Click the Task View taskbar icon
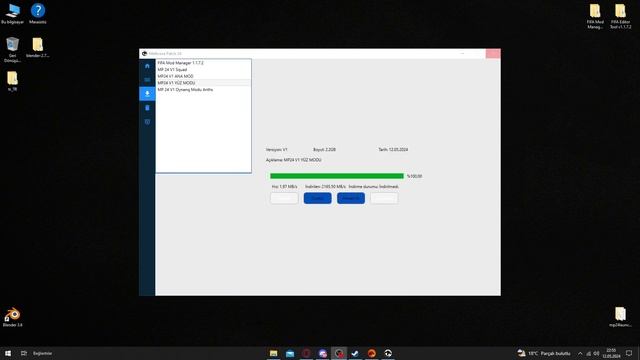 click(24, 353)
